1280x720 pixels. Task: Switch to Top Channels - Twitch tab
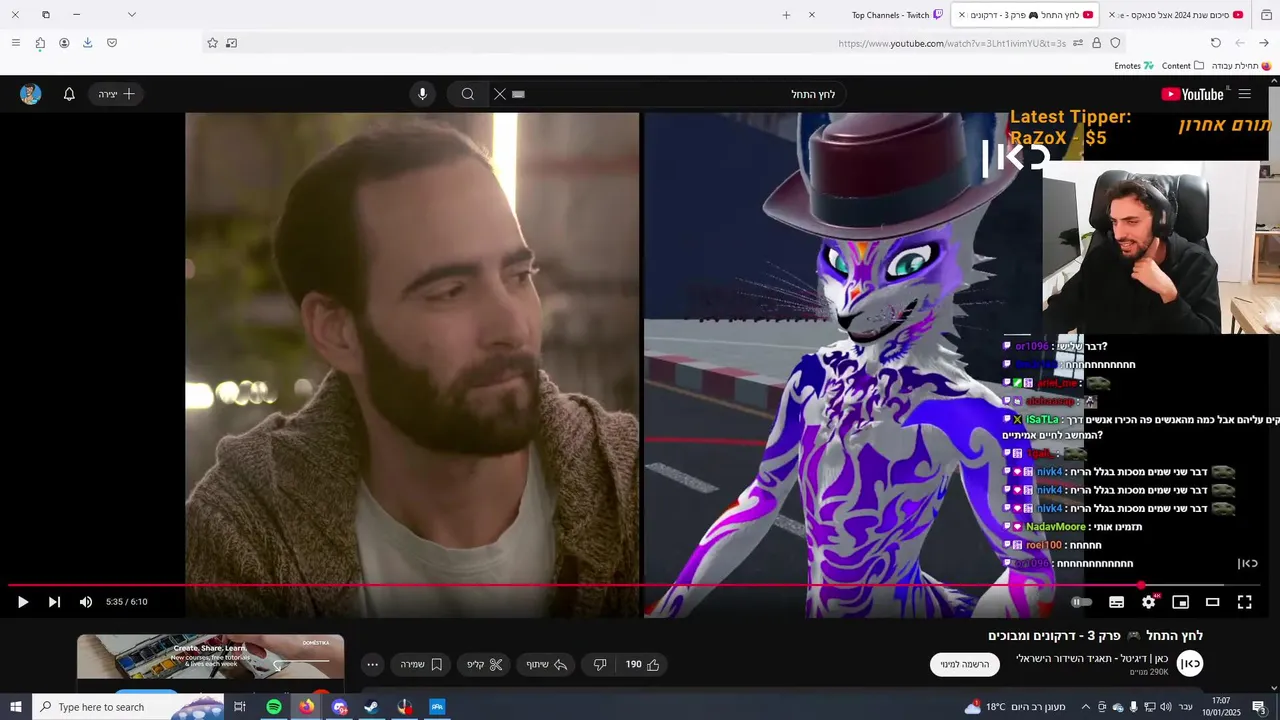pos(897,15)
